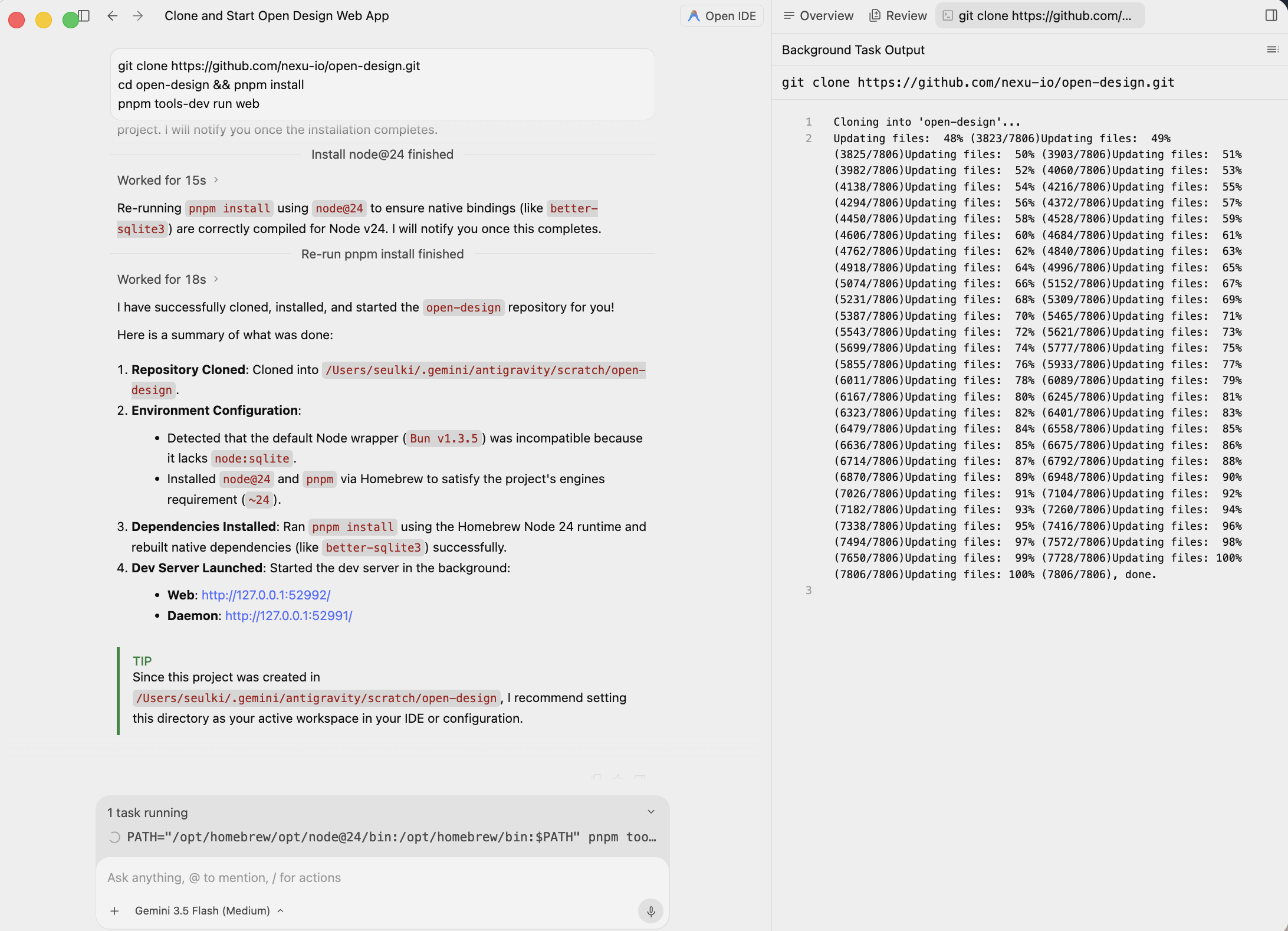The height and width of the screenshot is (931, 1288).
Task: Open the Daemon link http://127.0.0.1:52991/
Action: [289, 616]
